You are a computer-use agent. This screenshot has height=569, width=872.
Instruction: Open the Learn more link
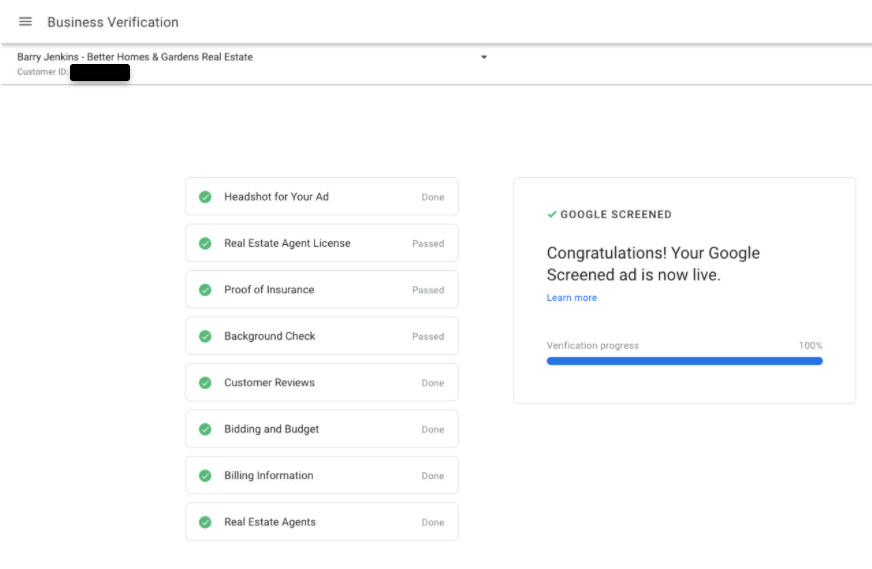pos(571,298)
